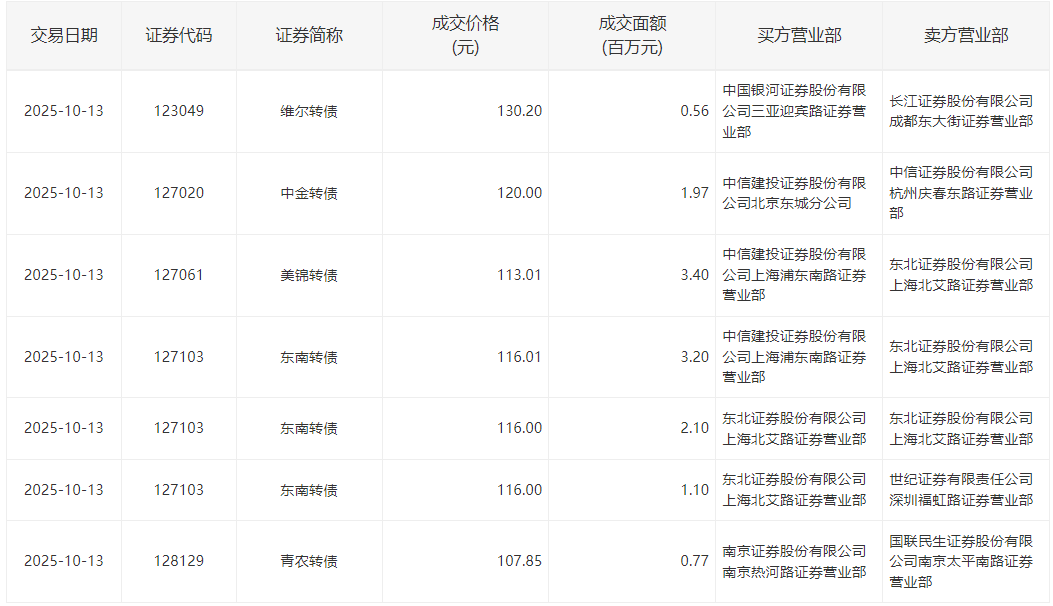1053x606 pixels.
Task: Click 东南转债 in the 1.10 amount row
Action: point(309,490)
